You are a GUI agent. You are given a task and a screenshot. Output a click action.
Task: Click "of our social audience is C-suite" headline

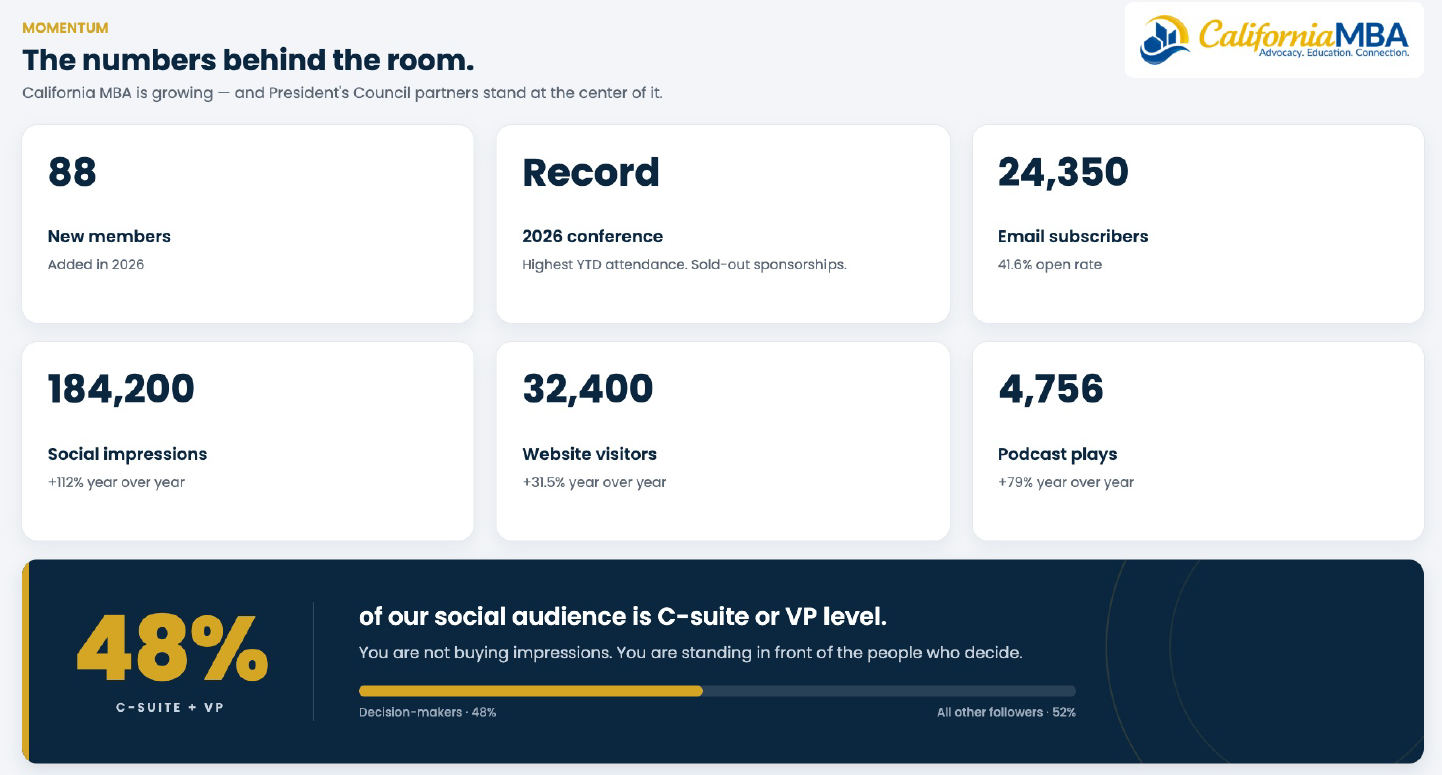click(623, 617)
